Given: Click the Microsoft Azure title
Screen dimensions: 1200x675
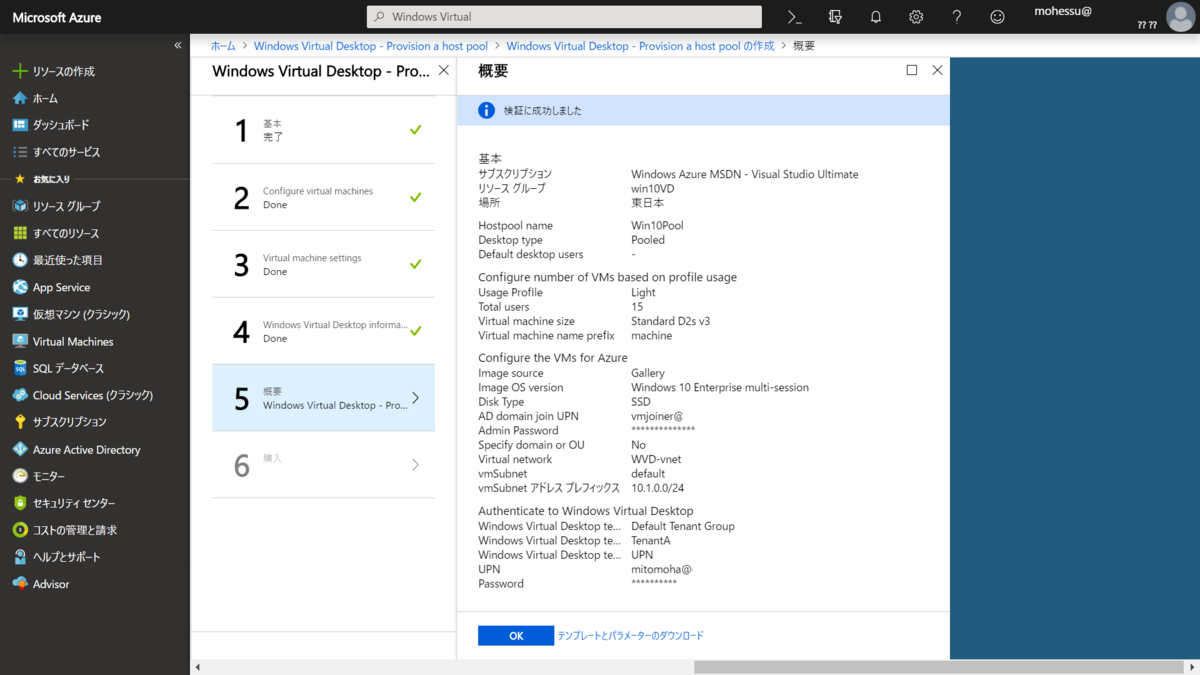Looking at the screenshot, I should [x=57, y=17].
